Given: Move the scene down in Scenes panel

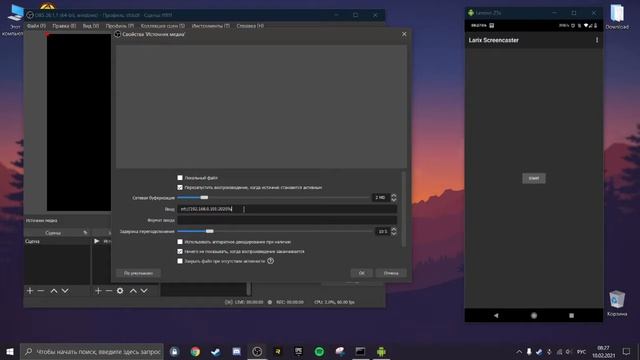Looking at the screenshot, I should point(65,291).
